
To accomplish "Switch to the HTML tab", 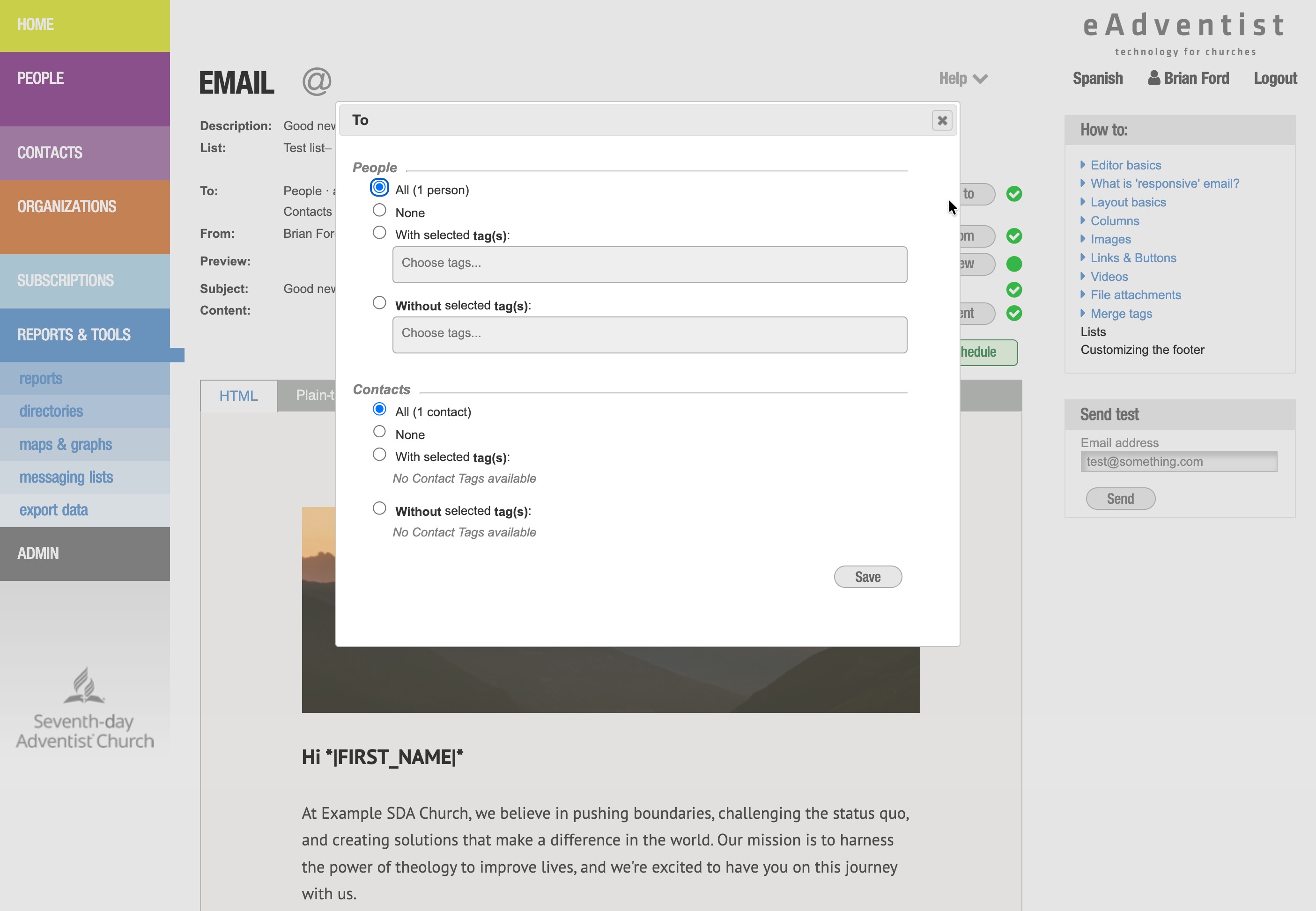I will pos(238,396).
